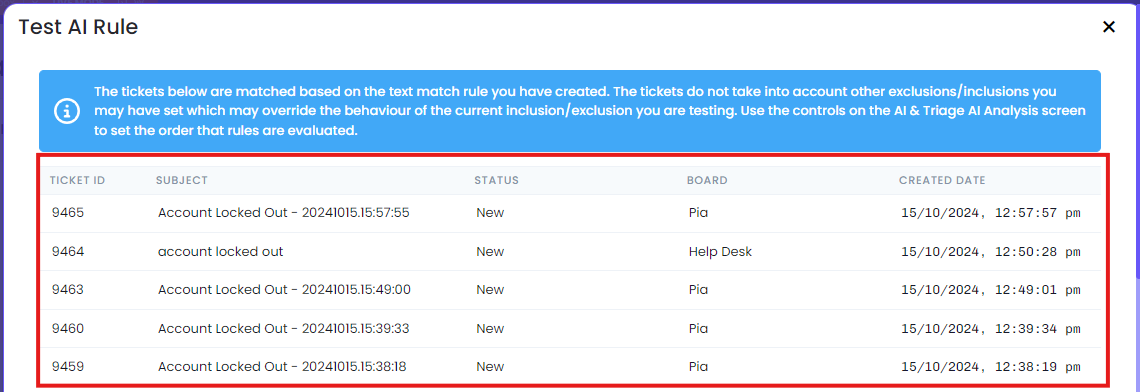Sort by the Board column header
The image size is (1140, 392).
707,180
